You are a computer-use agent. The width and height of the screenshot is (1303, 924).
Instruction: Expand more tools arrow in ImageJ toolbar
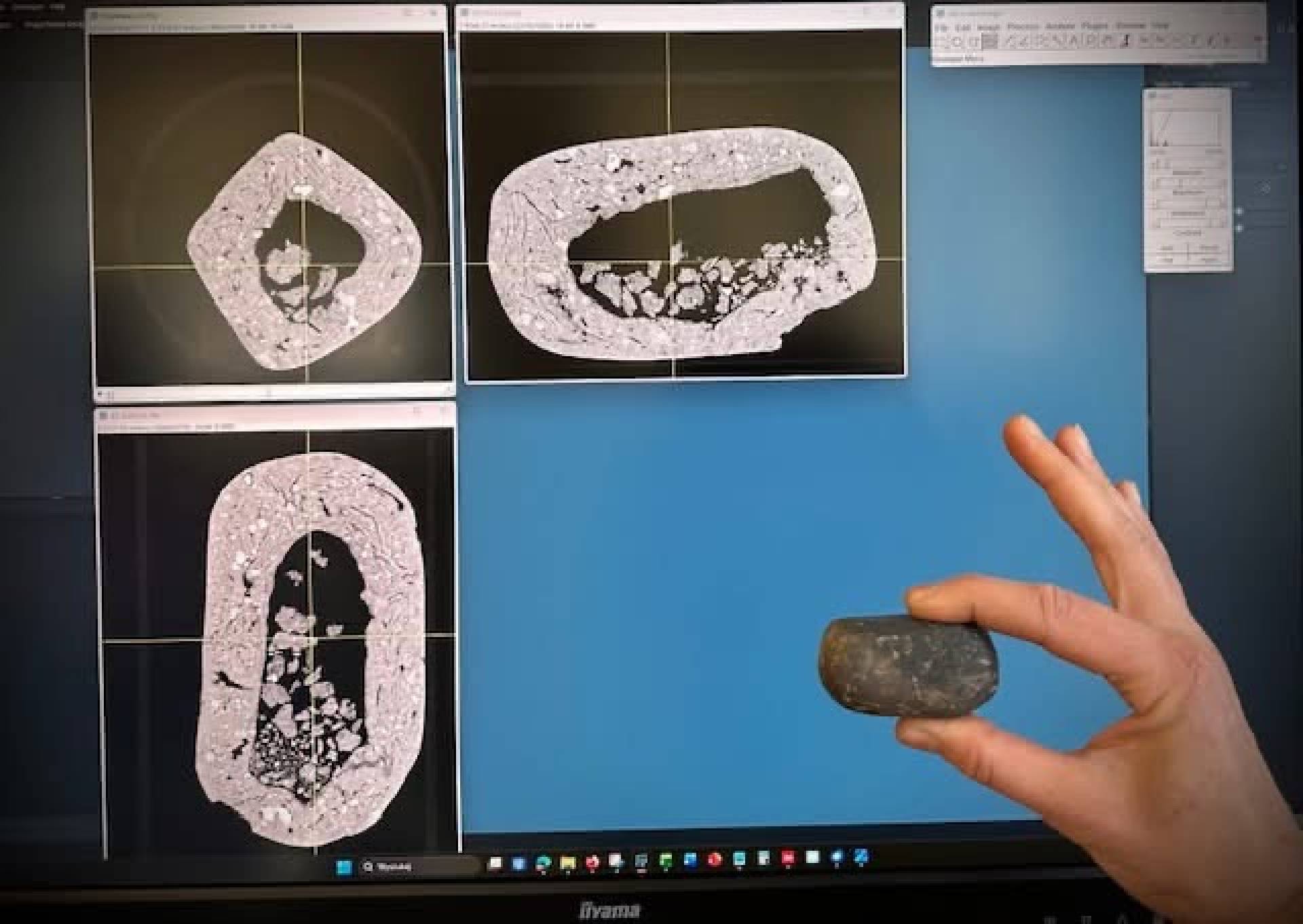[x=1258, y=39]
